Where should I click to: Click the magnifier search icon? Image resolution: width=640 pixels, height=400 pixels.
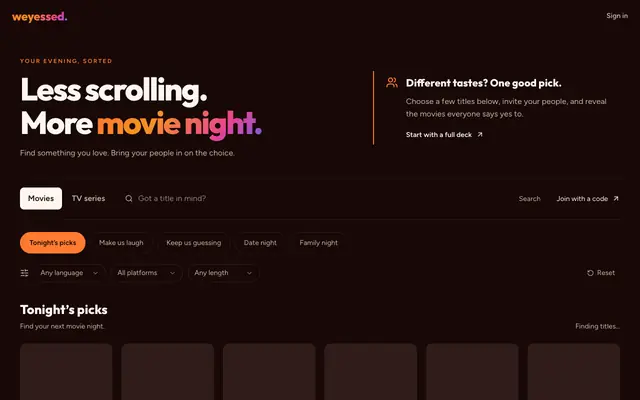129,198
